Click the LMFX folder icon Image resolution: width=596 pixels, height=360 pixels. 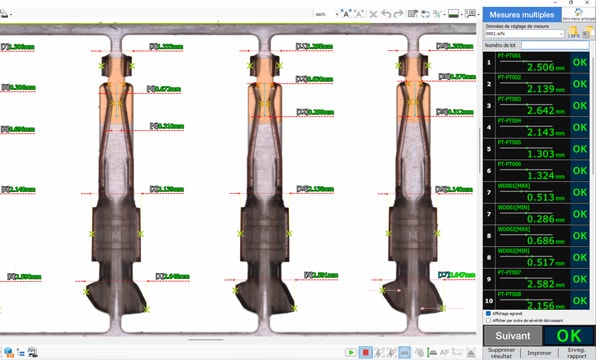574,32
